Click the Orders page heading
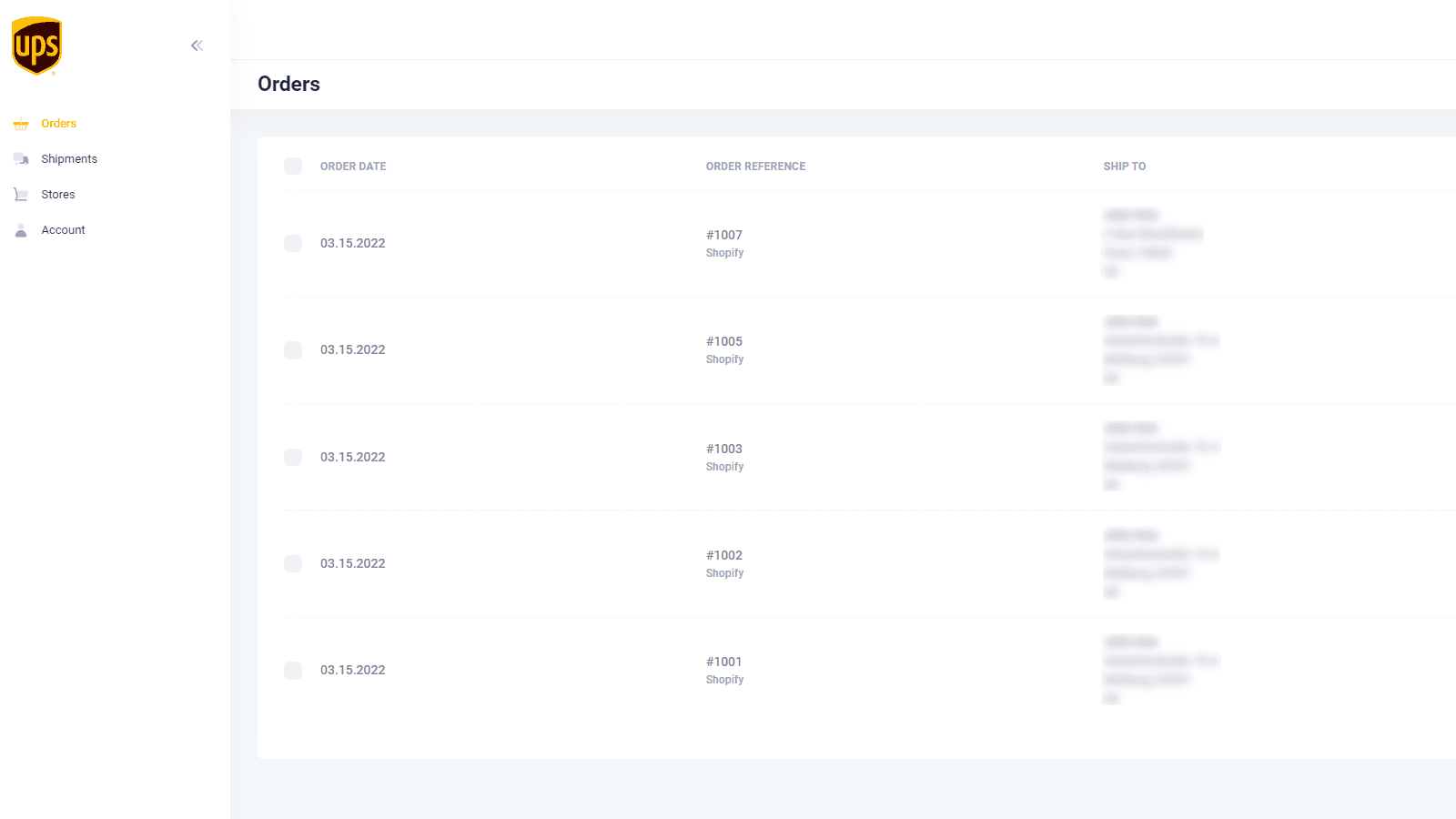The height and width of the screenshot is (819, 1456). (289, 84)
